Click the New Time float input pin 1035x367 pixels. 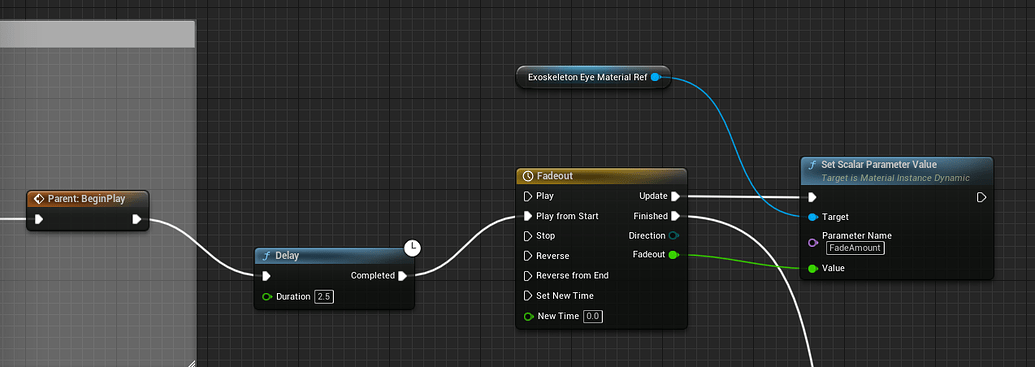click(x=528, y=317)
